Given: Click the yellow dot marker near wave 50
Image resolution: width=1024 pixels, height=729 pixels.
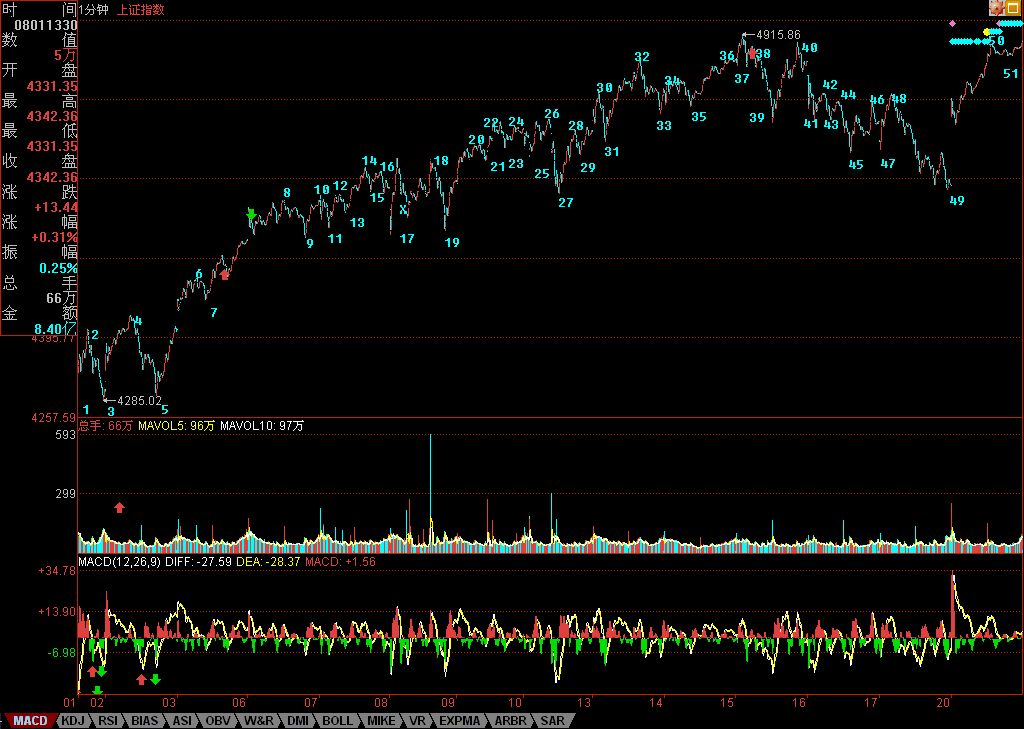Looking at the screenshot, I should coord(986,32).
